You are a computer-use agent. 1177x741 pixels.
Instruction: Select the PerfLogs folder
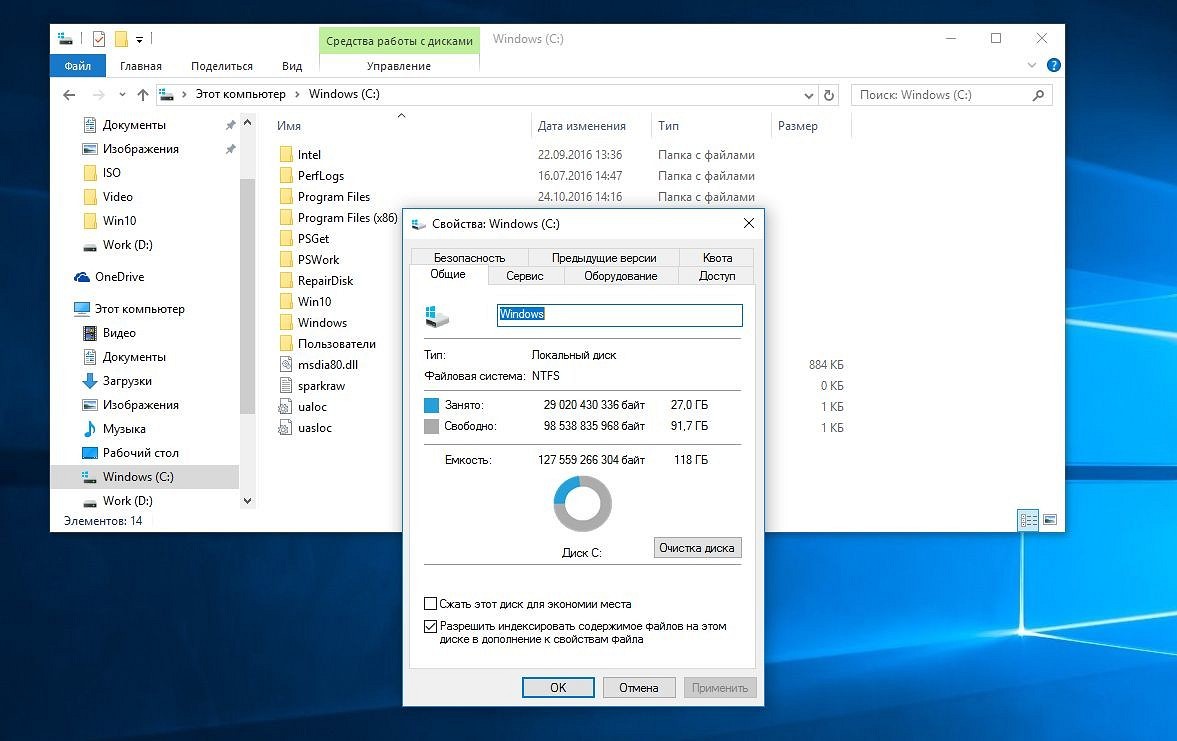[321, 176]
